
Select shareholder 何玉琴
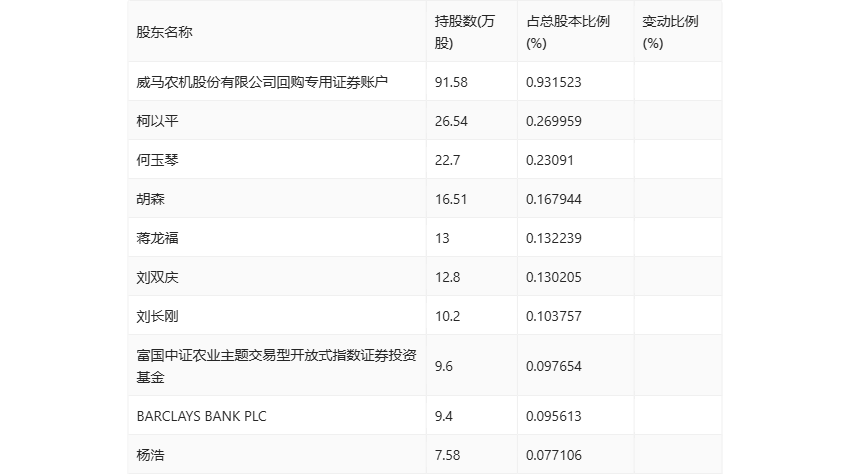click(157, 160)
